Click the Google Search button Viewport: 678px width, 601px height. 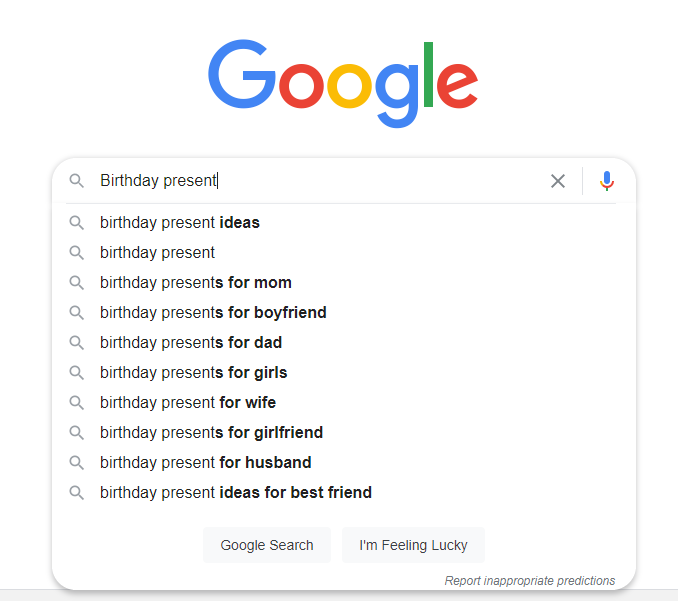pyautogui.click(x=267, y=545)
